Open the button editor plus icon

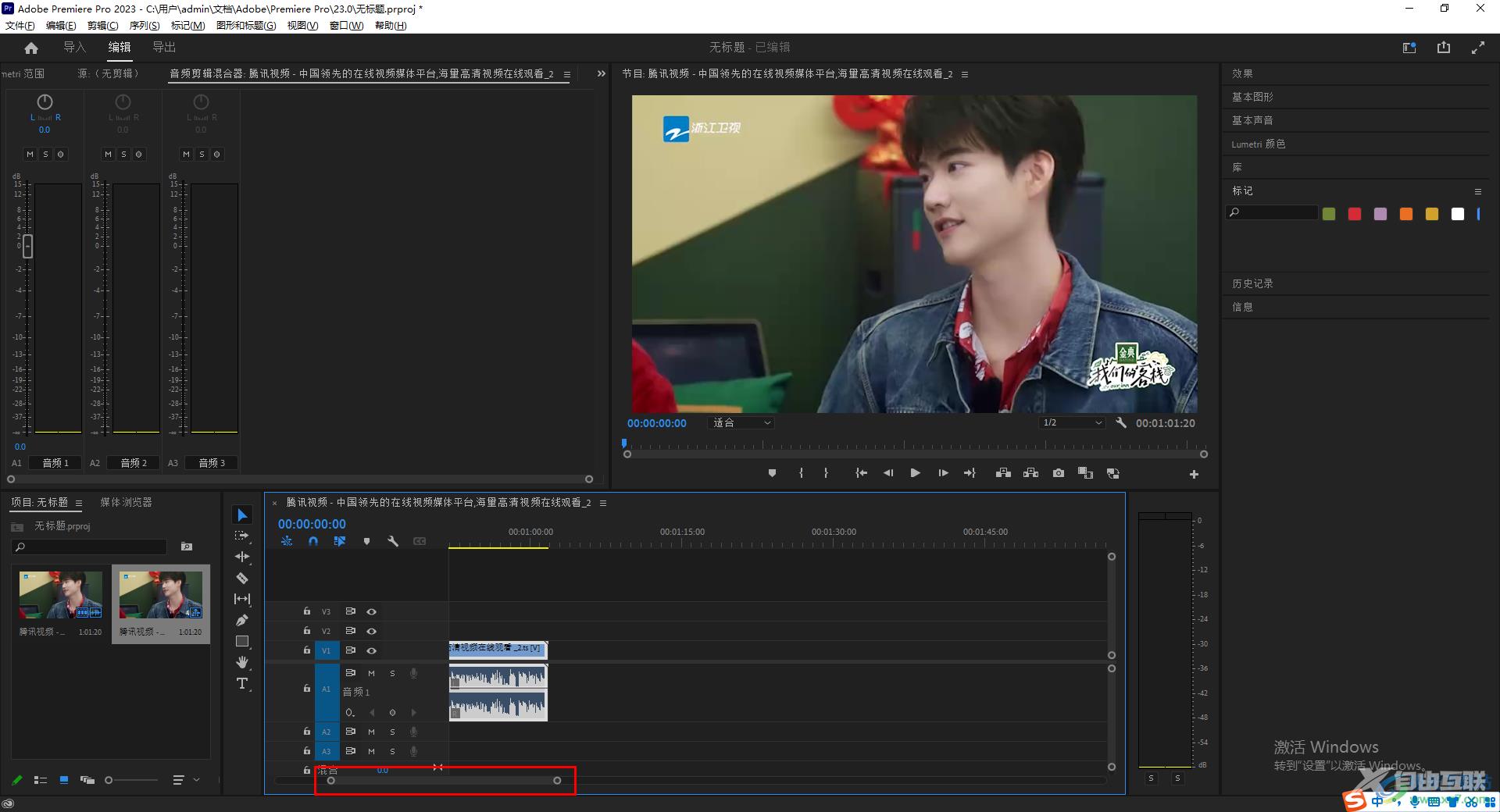[x=1194, y=474]
